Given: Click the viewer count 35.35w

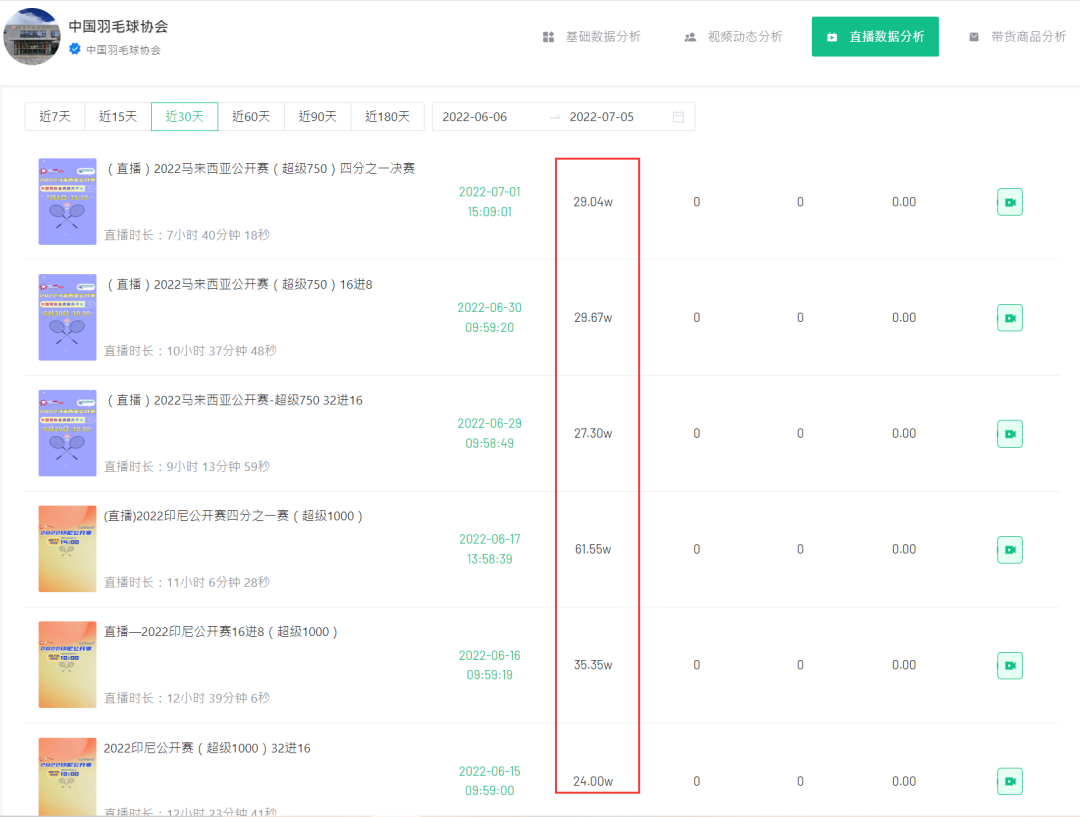Looking at the screenshot, I should (593, 665).
